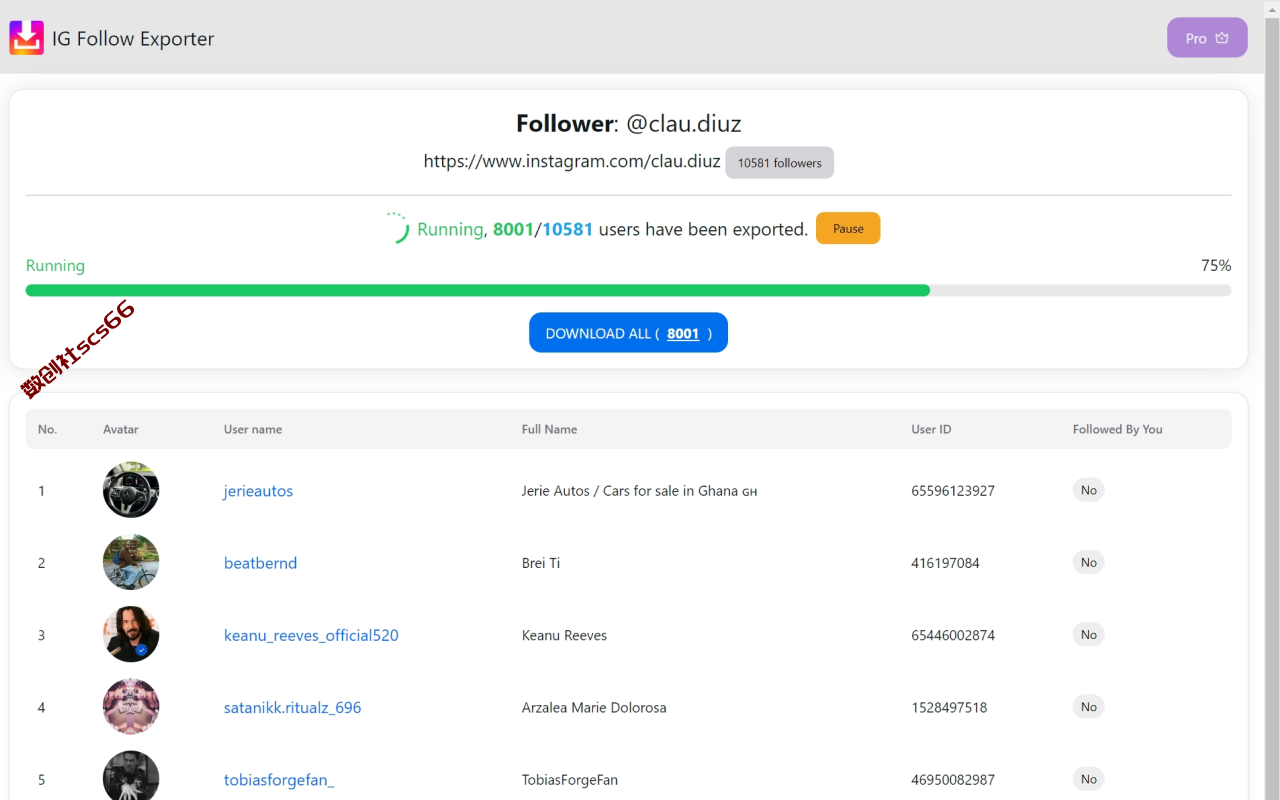This screenshot has height=800, width=1280.
Task: Click the crown icon in Pro button
Action: pos(1222,38)
